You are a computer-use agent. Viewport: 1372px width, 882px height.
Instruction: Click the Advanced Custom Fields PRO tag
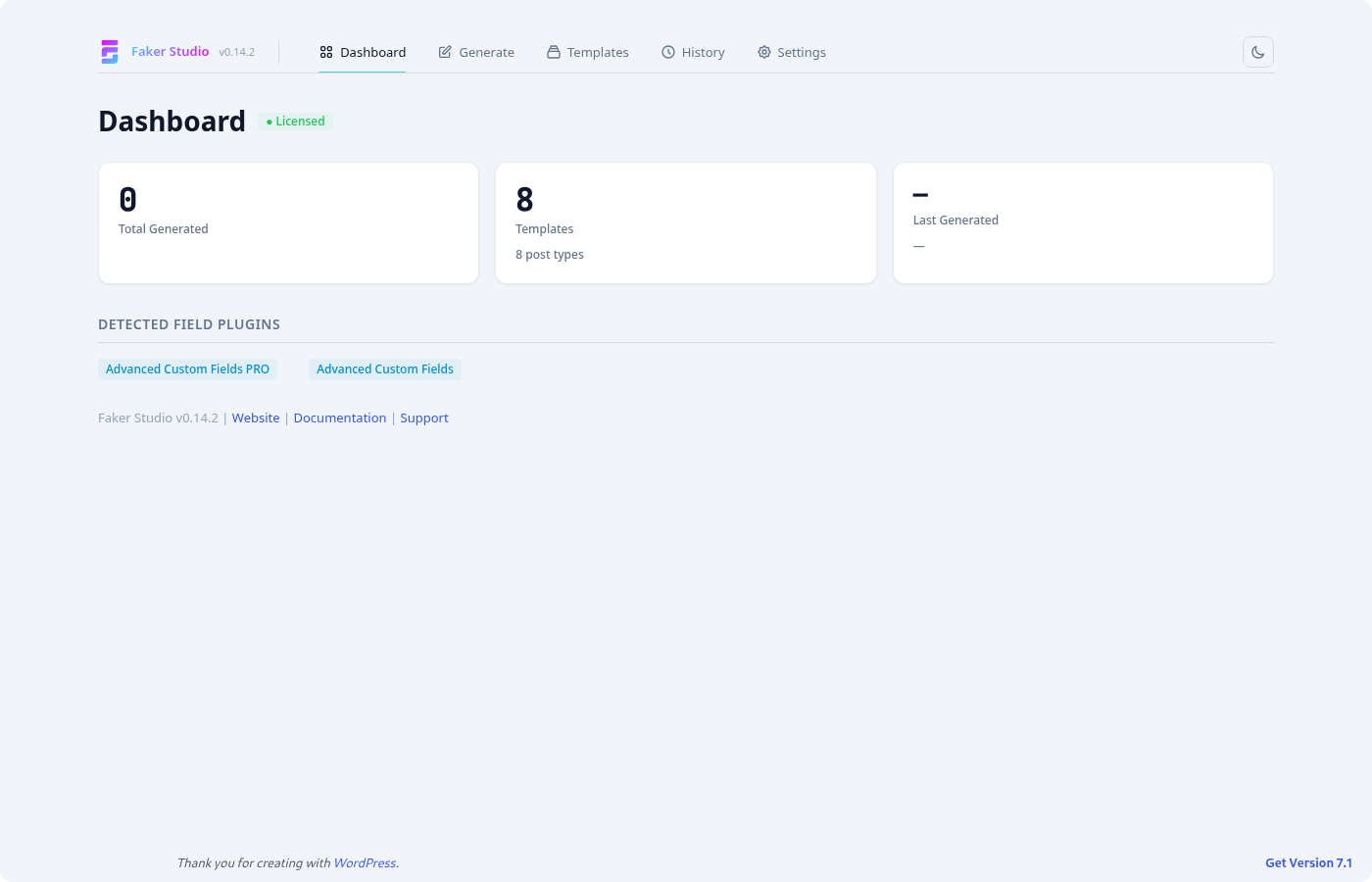pos(187,369)
